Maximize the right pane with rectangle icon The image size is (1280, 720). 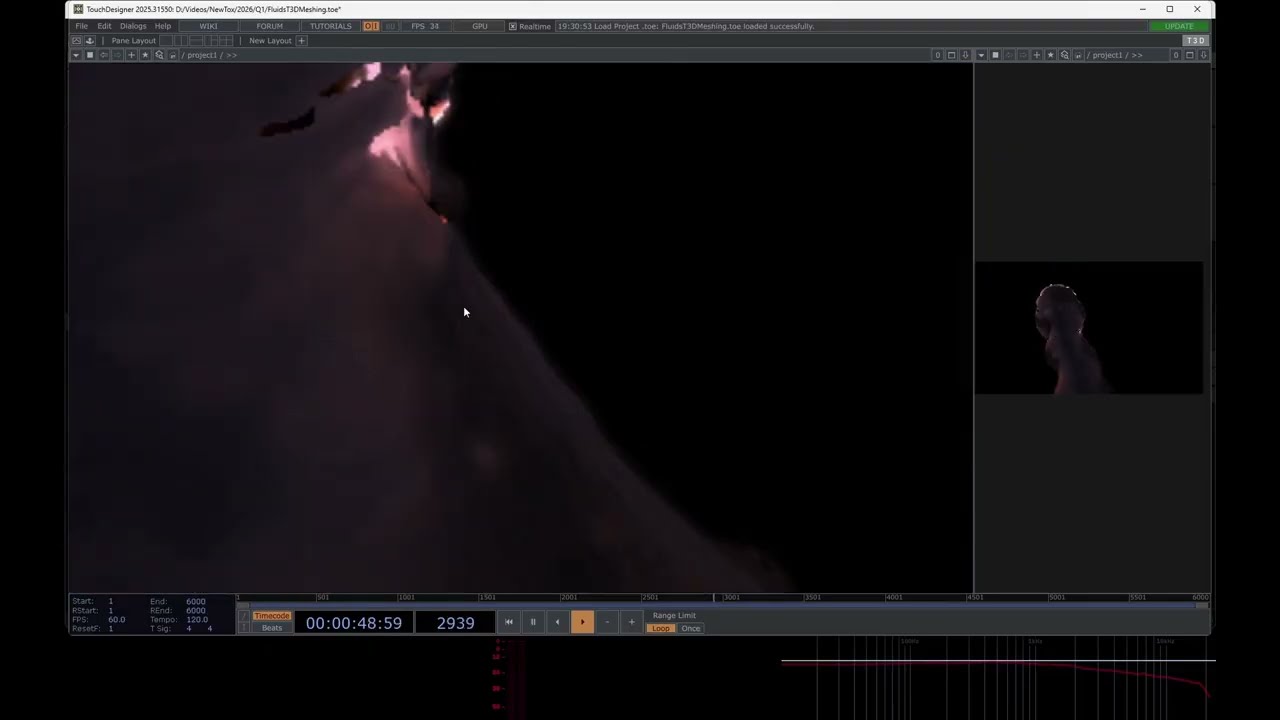(x=1190, y=55)
